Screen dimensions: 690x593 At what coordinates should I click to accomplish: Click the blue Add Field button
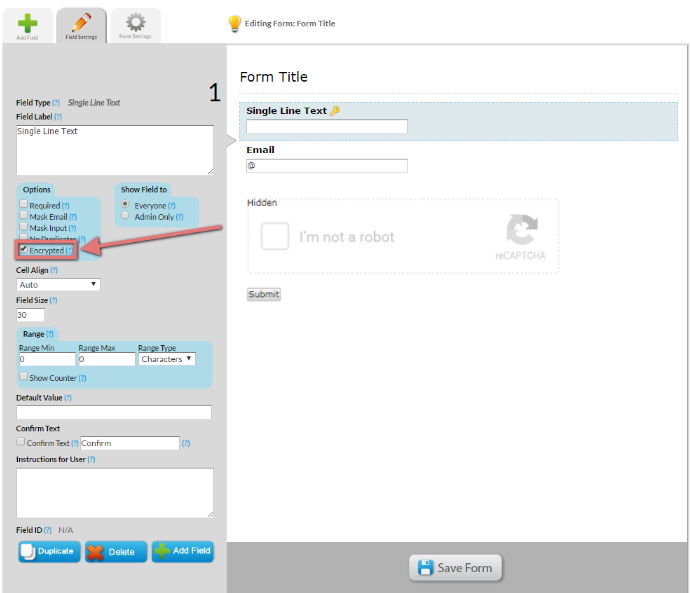(183, 552)
